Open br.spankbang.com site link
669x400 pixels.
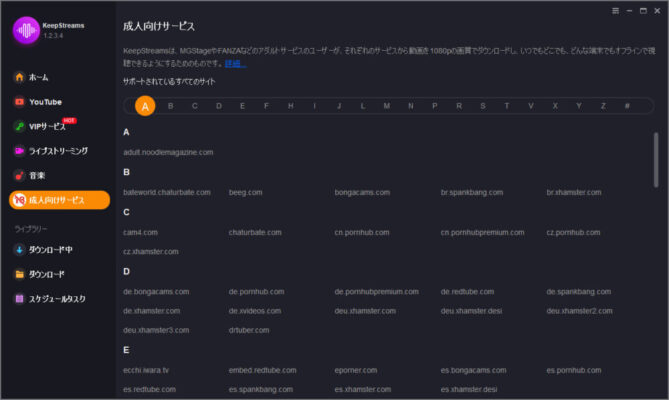472,192
